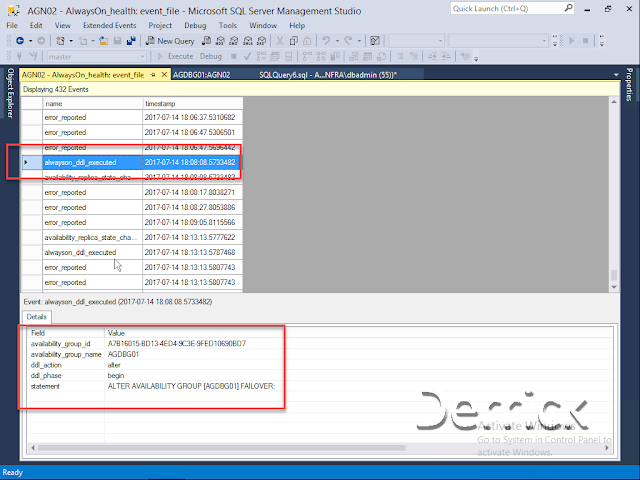Click the Activity Monitor toolbar icon
The width and height of the screenshot is (640, 480).
click(x=375, y=40)
